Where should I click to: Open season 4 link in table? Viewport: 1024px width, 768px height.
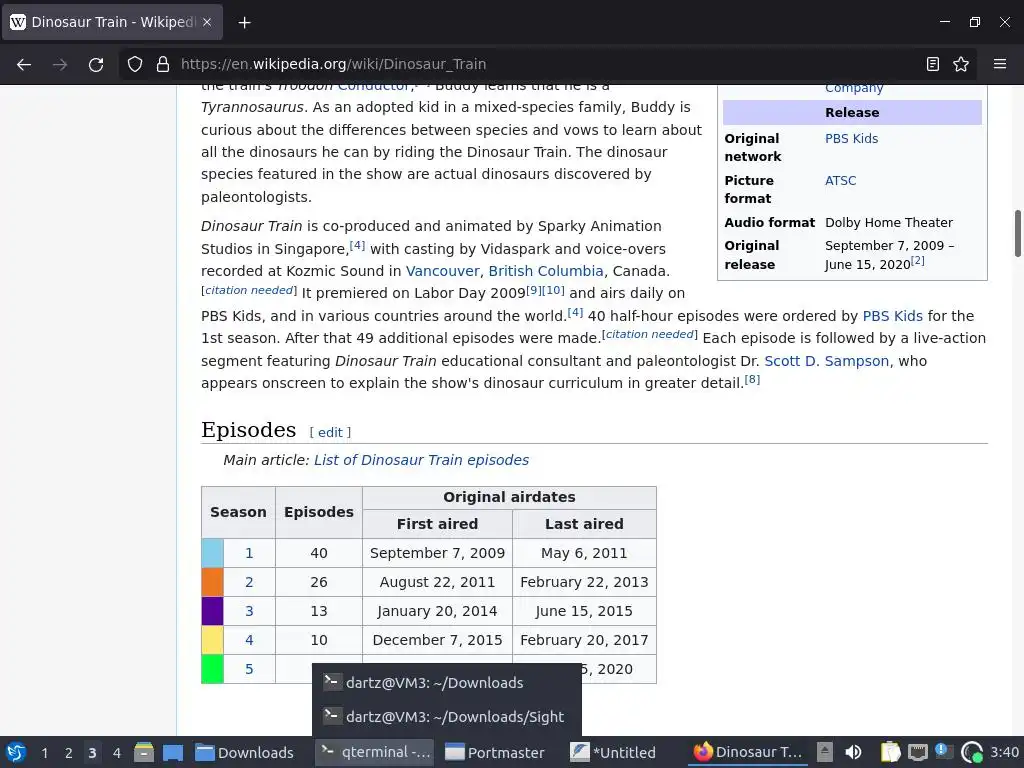pyautogui.click(x=249, y=640)
